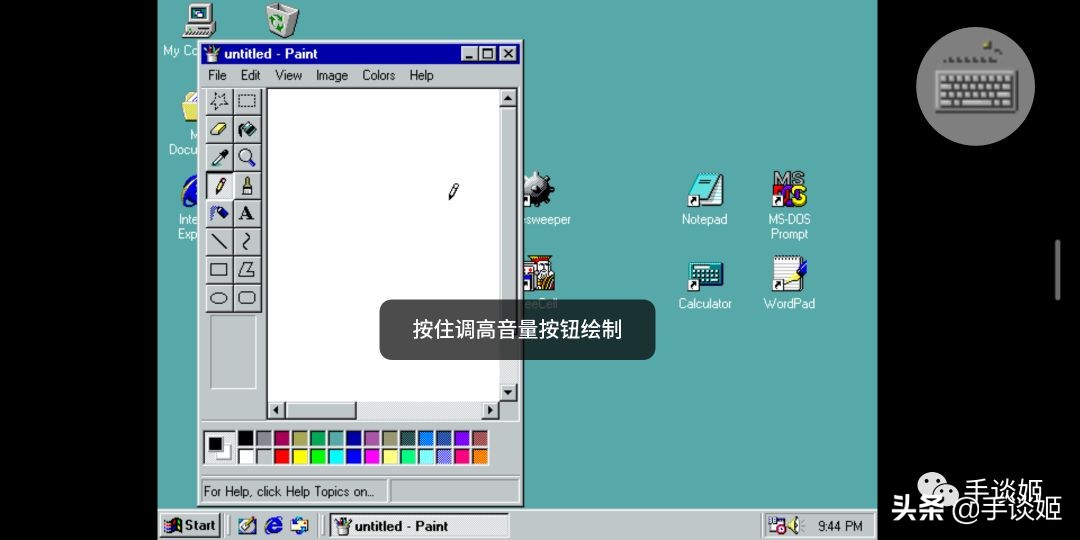This screenshot has width=1080, height=540.
Task: Click the canvas vertical scrollbar up arrow
Action: (508, 98)
